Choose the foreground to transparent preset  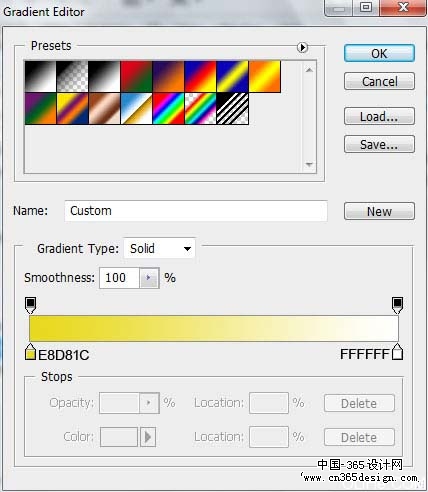tap(72, 76)
